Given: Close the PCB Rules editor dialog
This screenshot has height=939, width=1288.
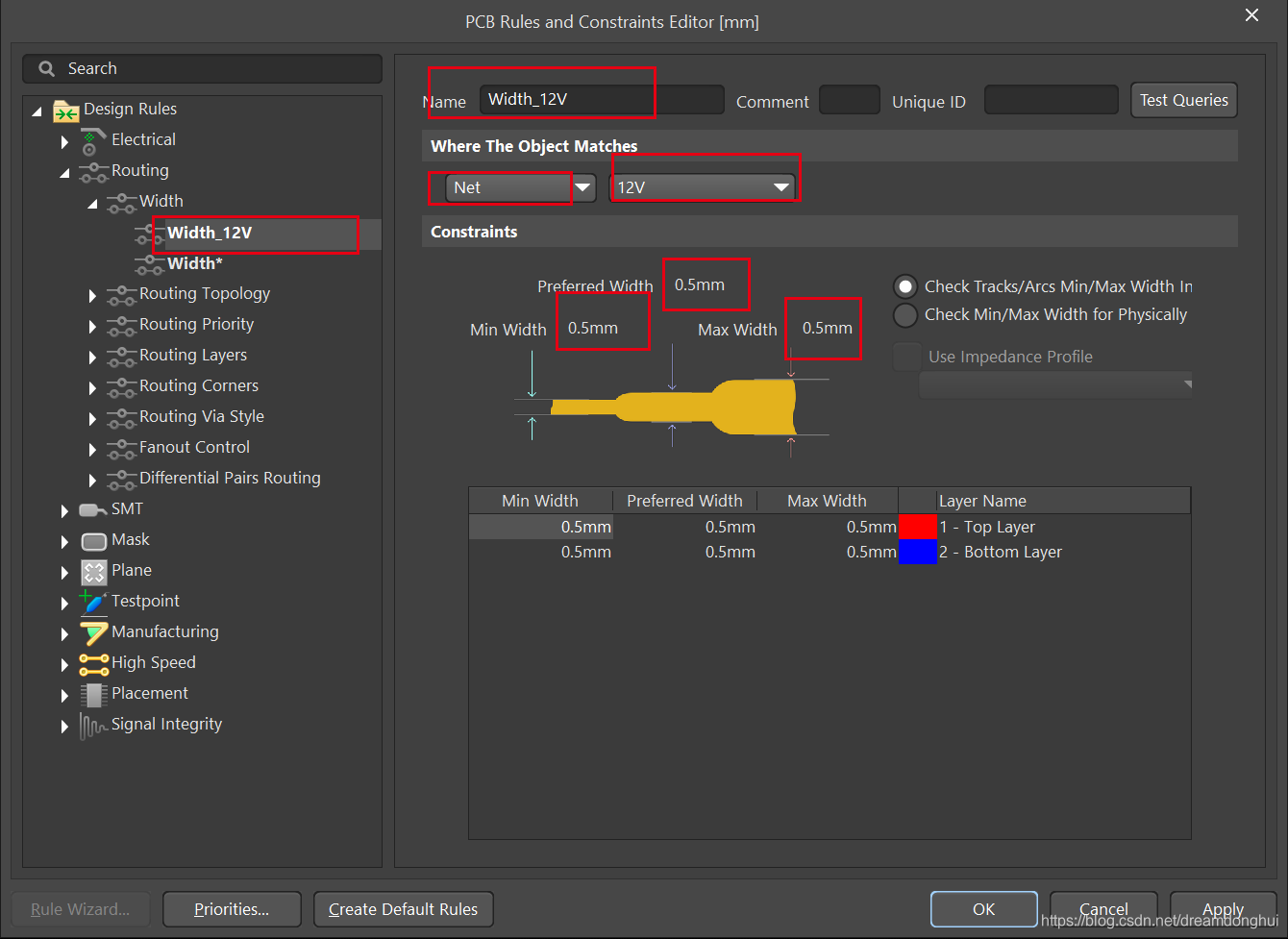Looking at the screenshot, I should pos(1251,15).
